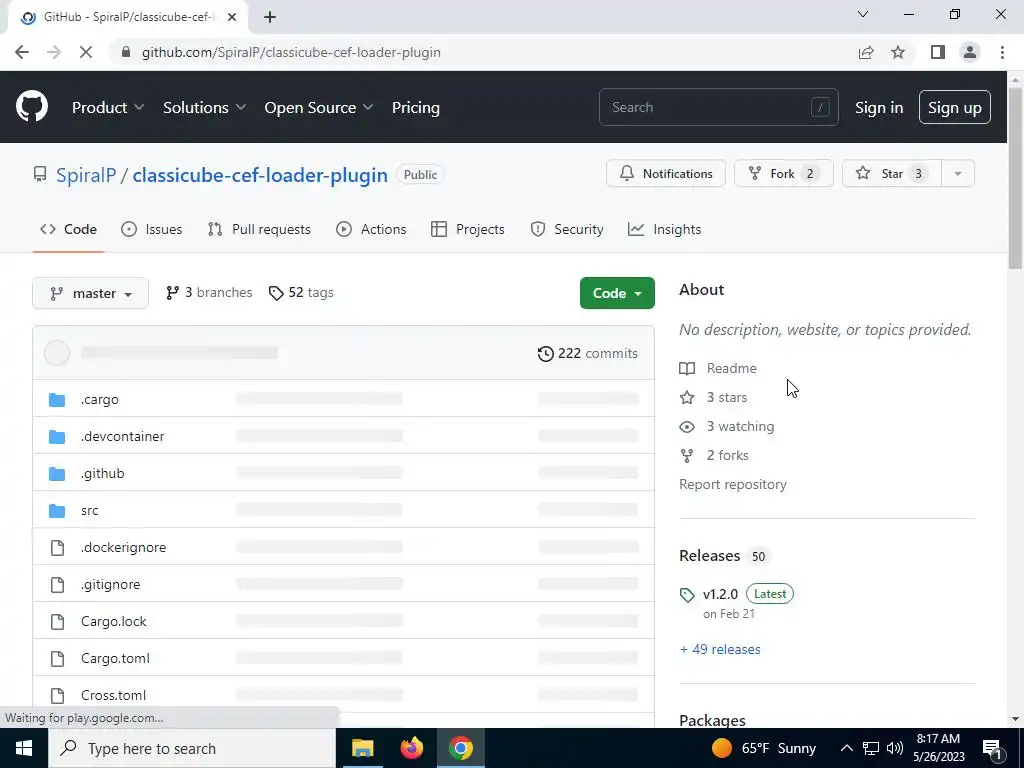Open 2 forks link
The height and width of the screenshot is (768, 1024).
[714, 455]
